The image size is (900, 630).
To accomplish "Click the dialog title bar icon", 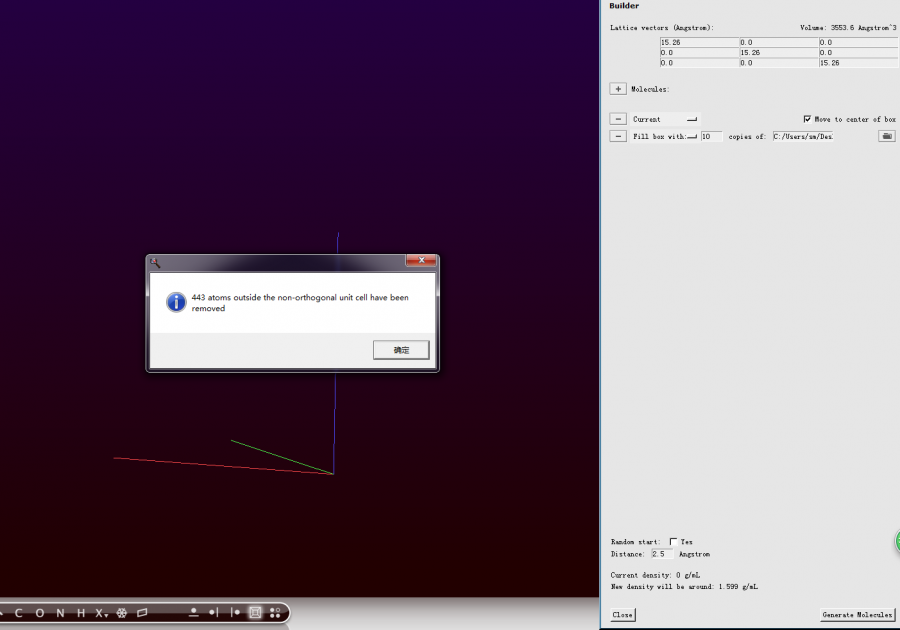I will (x=155, y=263).
